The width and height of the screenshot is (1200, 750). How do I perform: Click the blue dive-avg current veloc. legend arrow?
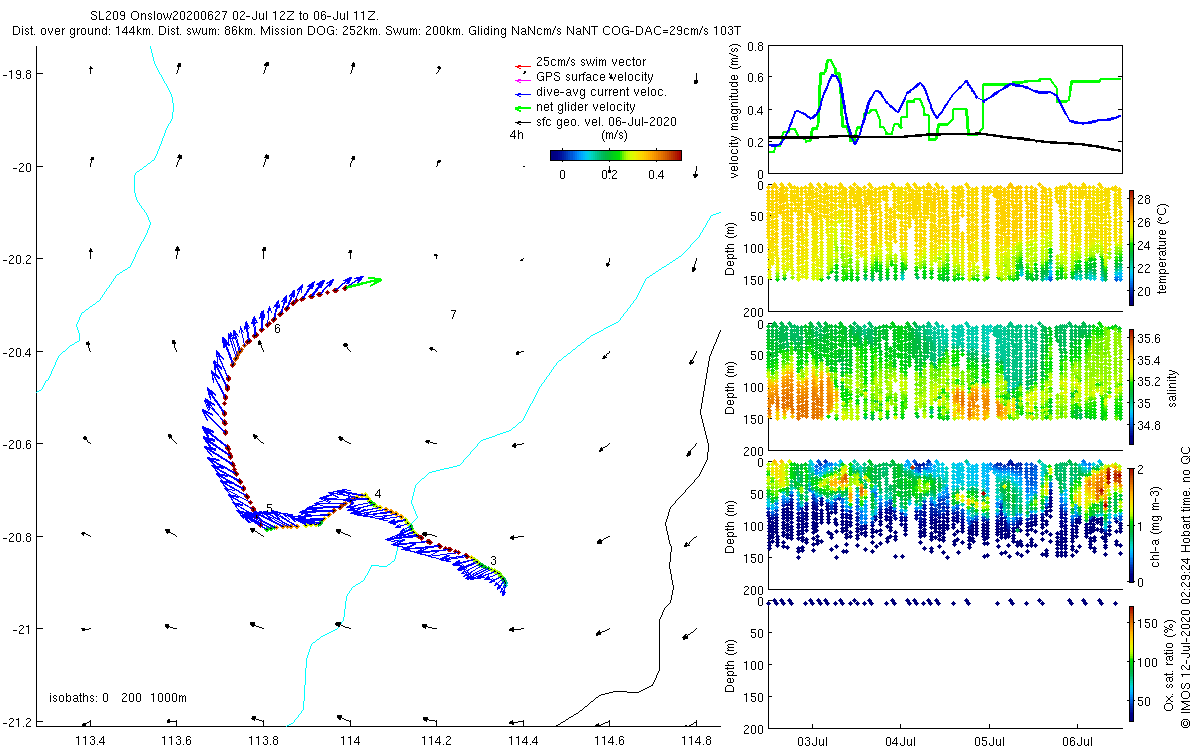tap(521, 92)
